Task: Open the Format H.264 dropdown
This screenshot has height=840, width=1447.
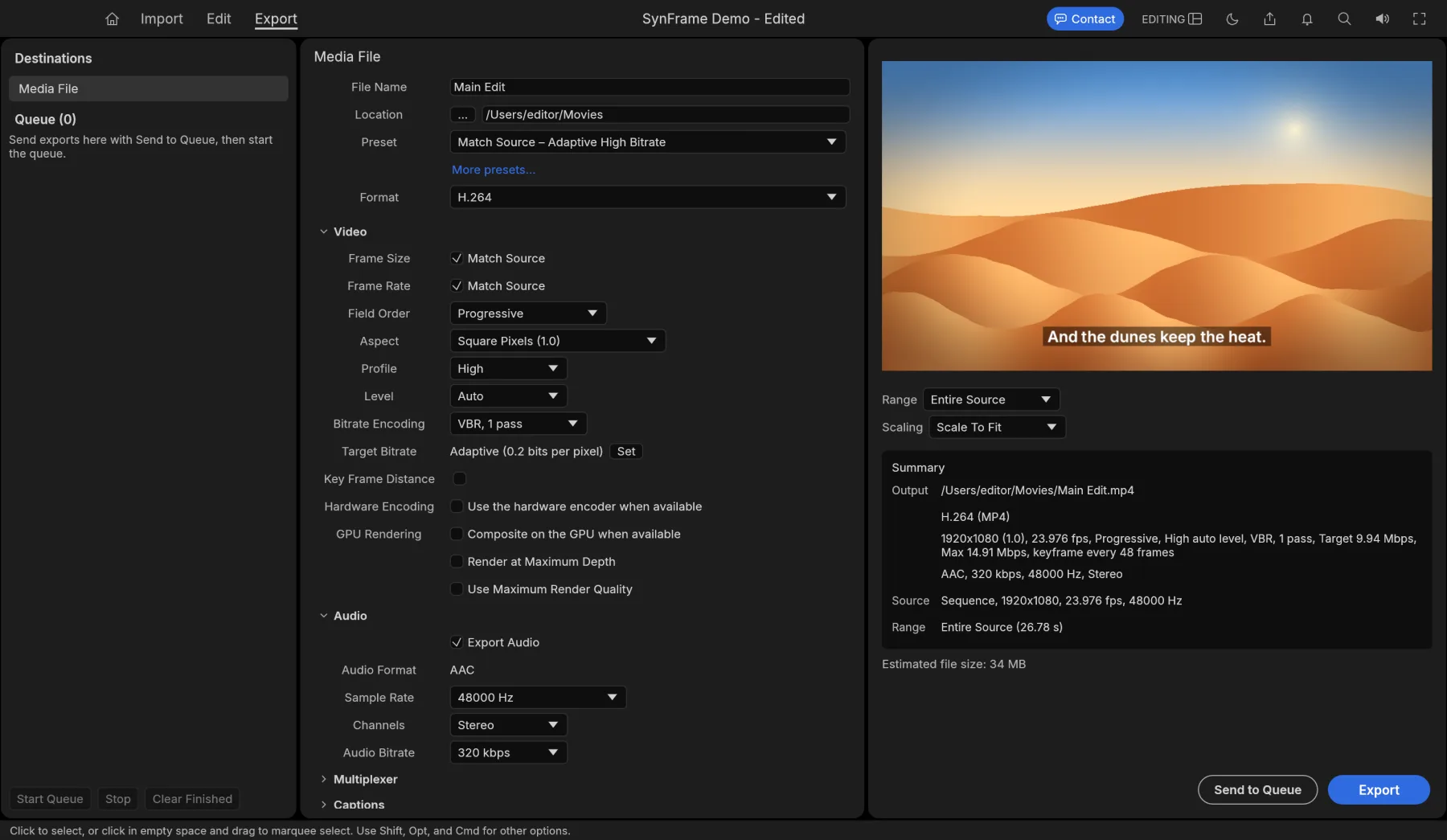Action: [x=648, y=197]
